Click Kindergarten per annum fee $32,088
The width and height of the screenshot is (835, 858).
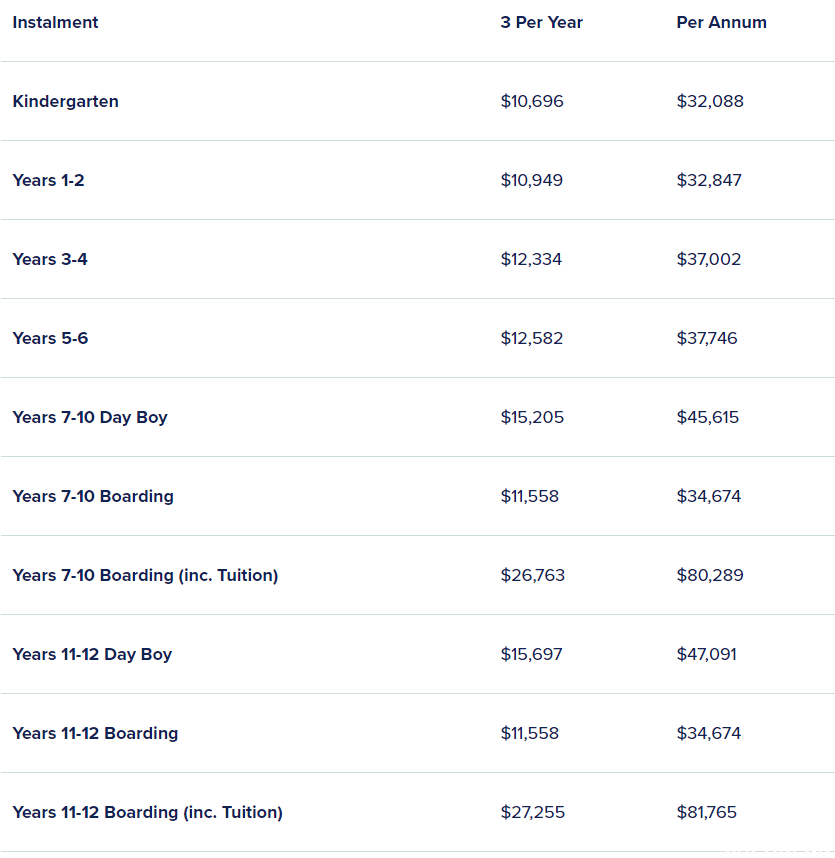pyautogui.click(x=710, y=101)
